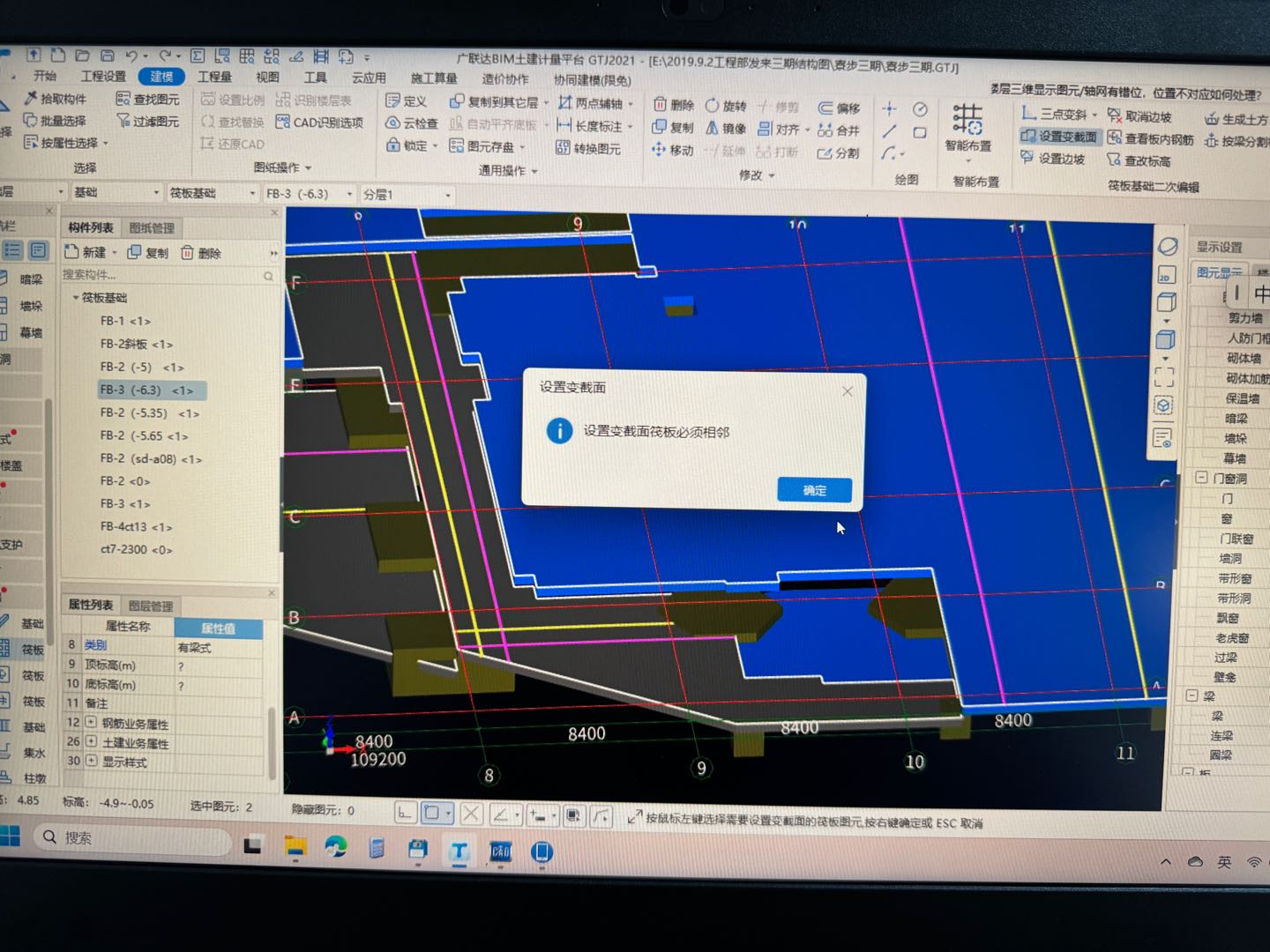Select the 偏移 offset tool
1270x952 pixels.
839,108
